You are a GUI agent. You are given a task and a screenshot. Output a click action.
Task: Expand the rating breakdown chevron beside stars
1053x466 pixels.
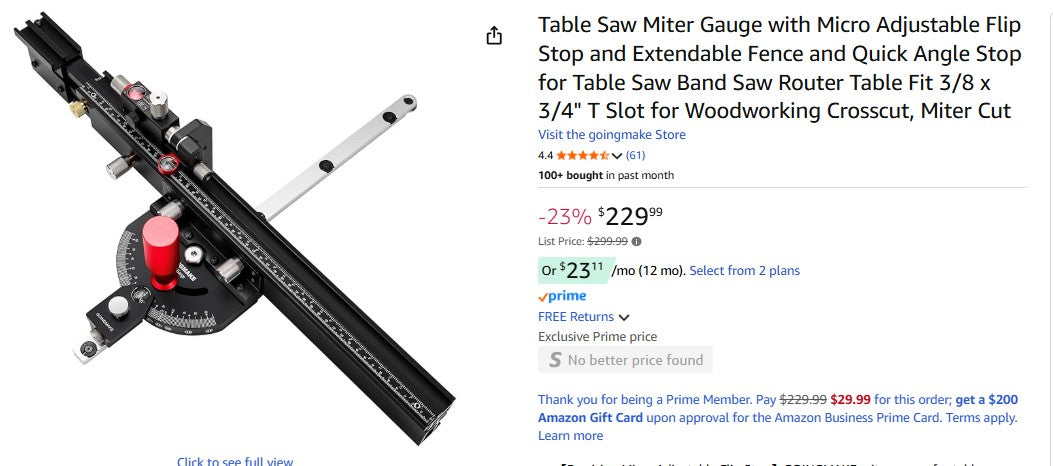pyautogui.click(x=617, y=156)
